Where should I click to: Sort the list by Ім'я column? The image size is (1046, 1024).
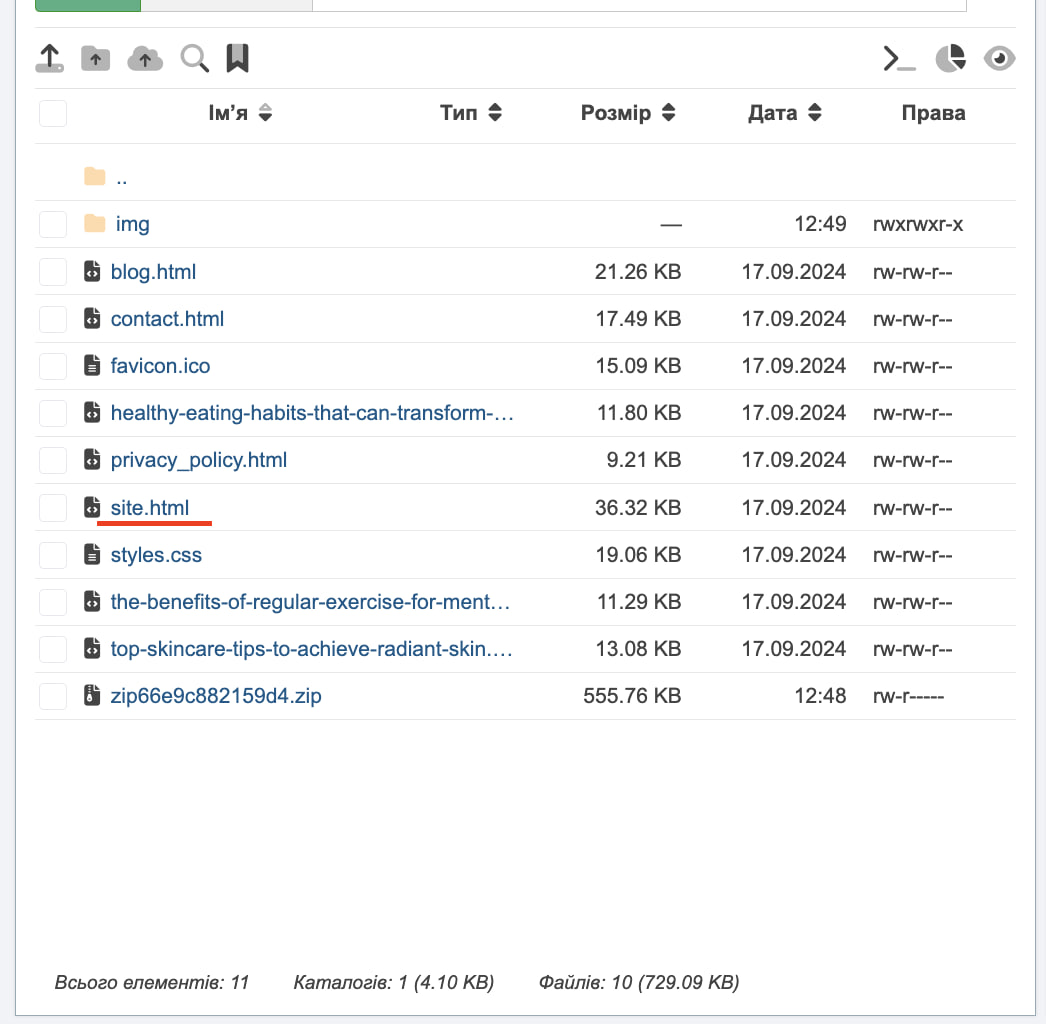click(x=239, y=113)
